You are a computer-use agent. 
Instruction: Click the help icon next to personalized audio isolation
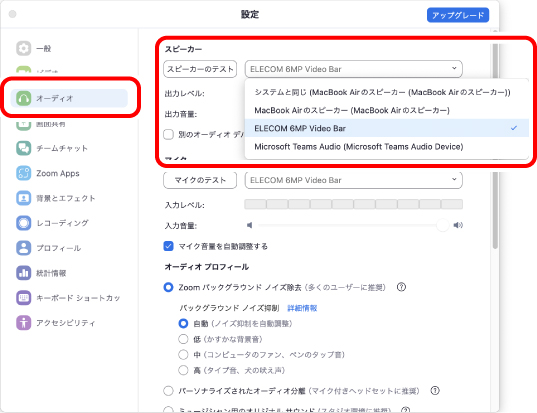click(435, 390)
